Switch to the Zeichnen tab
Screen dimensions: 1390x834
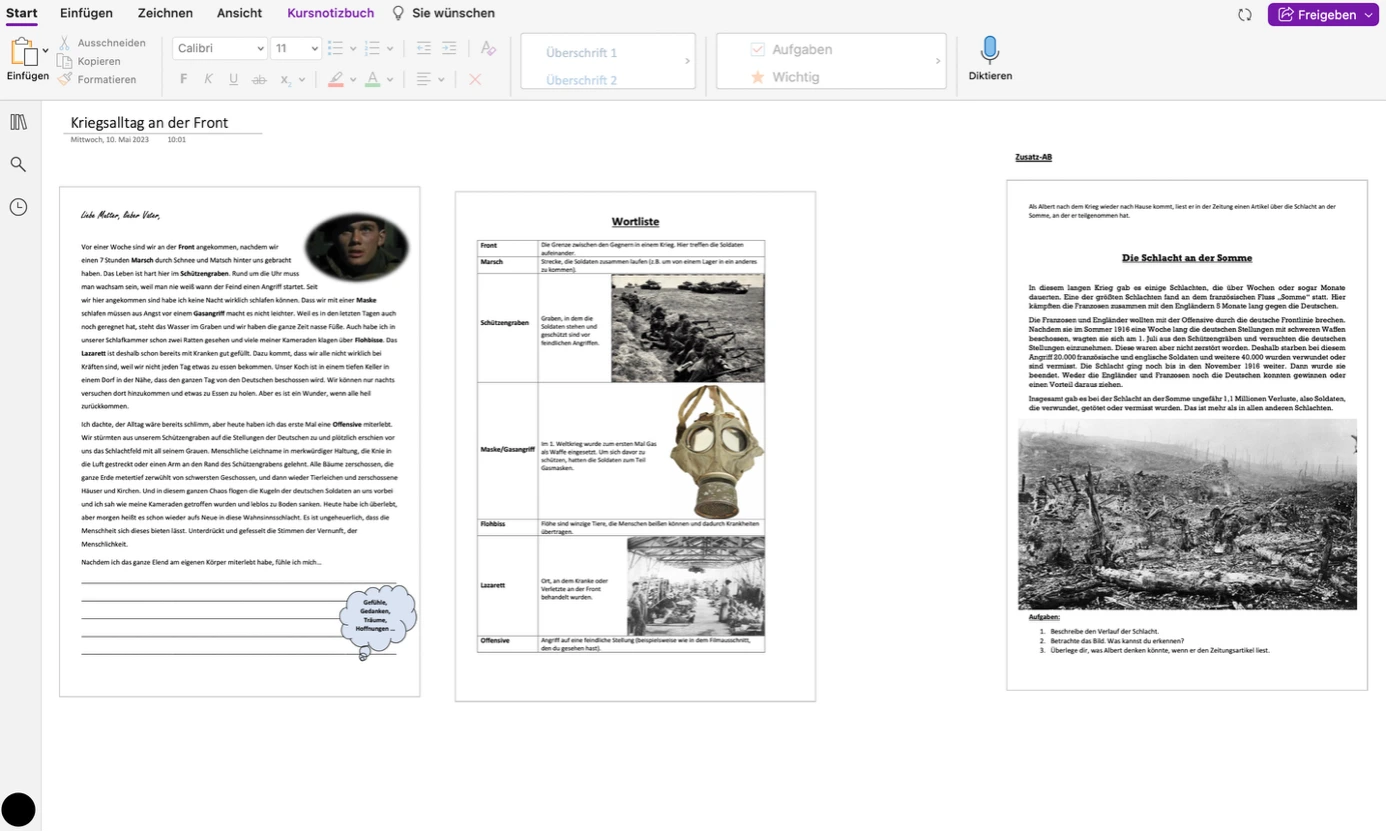165,13
